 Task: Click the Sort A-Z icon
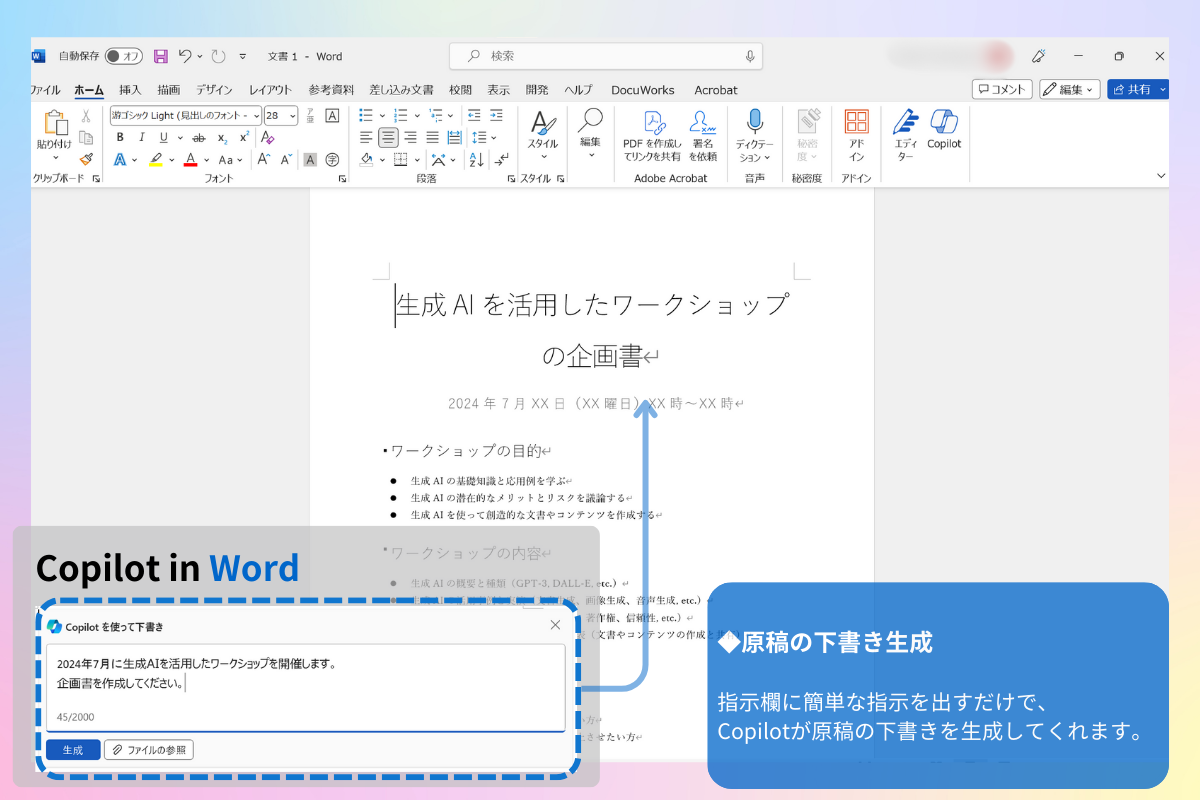pos(476,159)
